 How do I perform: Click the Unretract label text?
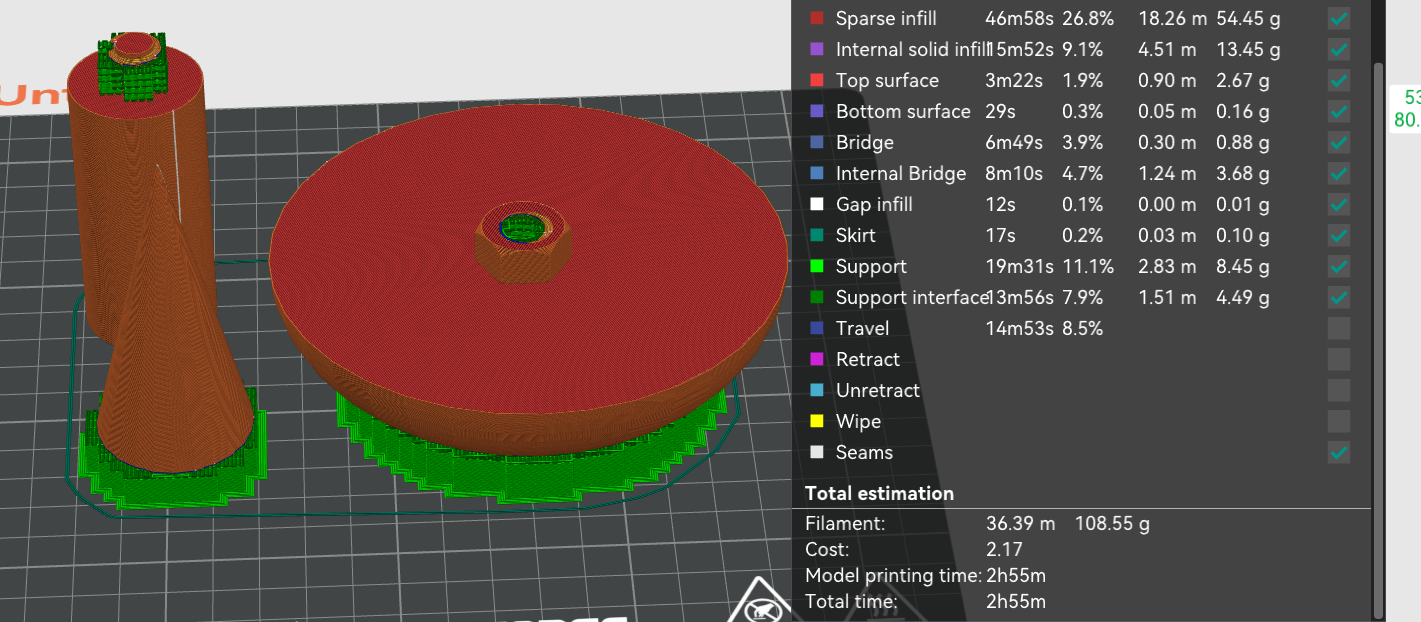pyautogui.click(x=877, y=390)
